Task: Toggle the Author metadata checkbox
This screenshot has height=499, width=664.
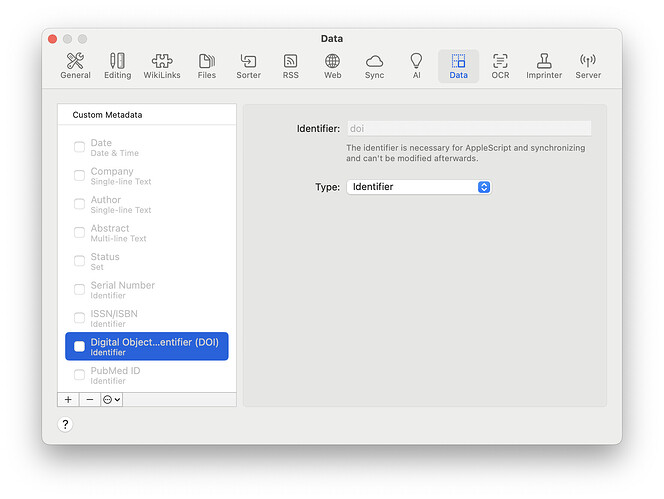Action: point(80,205)
